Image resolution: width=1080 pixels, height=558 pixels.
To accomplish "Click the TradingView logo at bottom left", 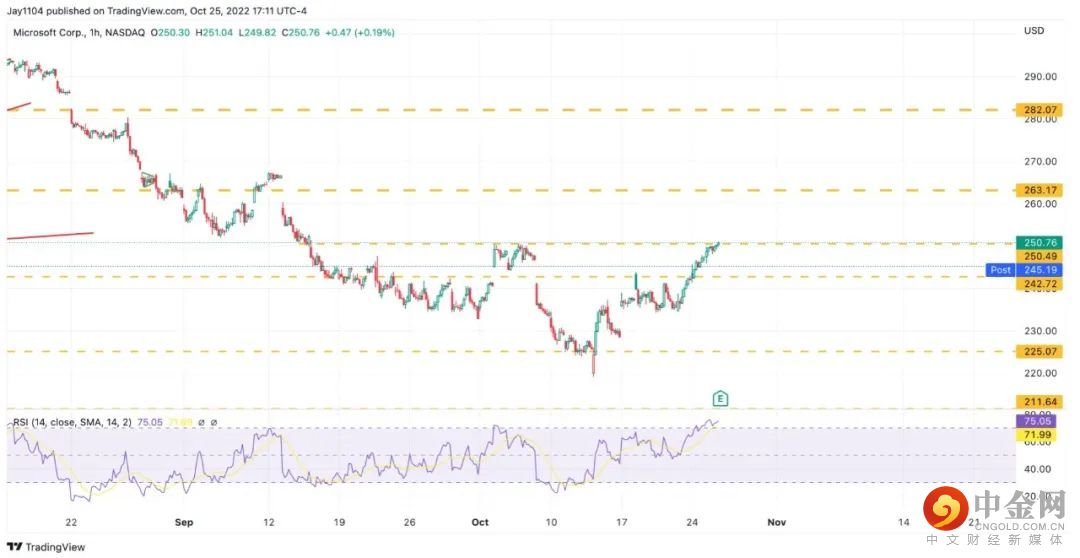I will [47, 547].
